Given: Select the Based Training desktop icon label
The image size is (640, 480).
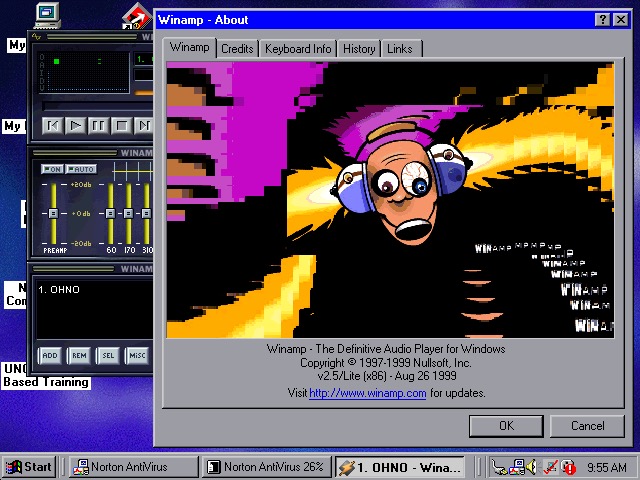Looking at the screenshot, I should [46, 382].
